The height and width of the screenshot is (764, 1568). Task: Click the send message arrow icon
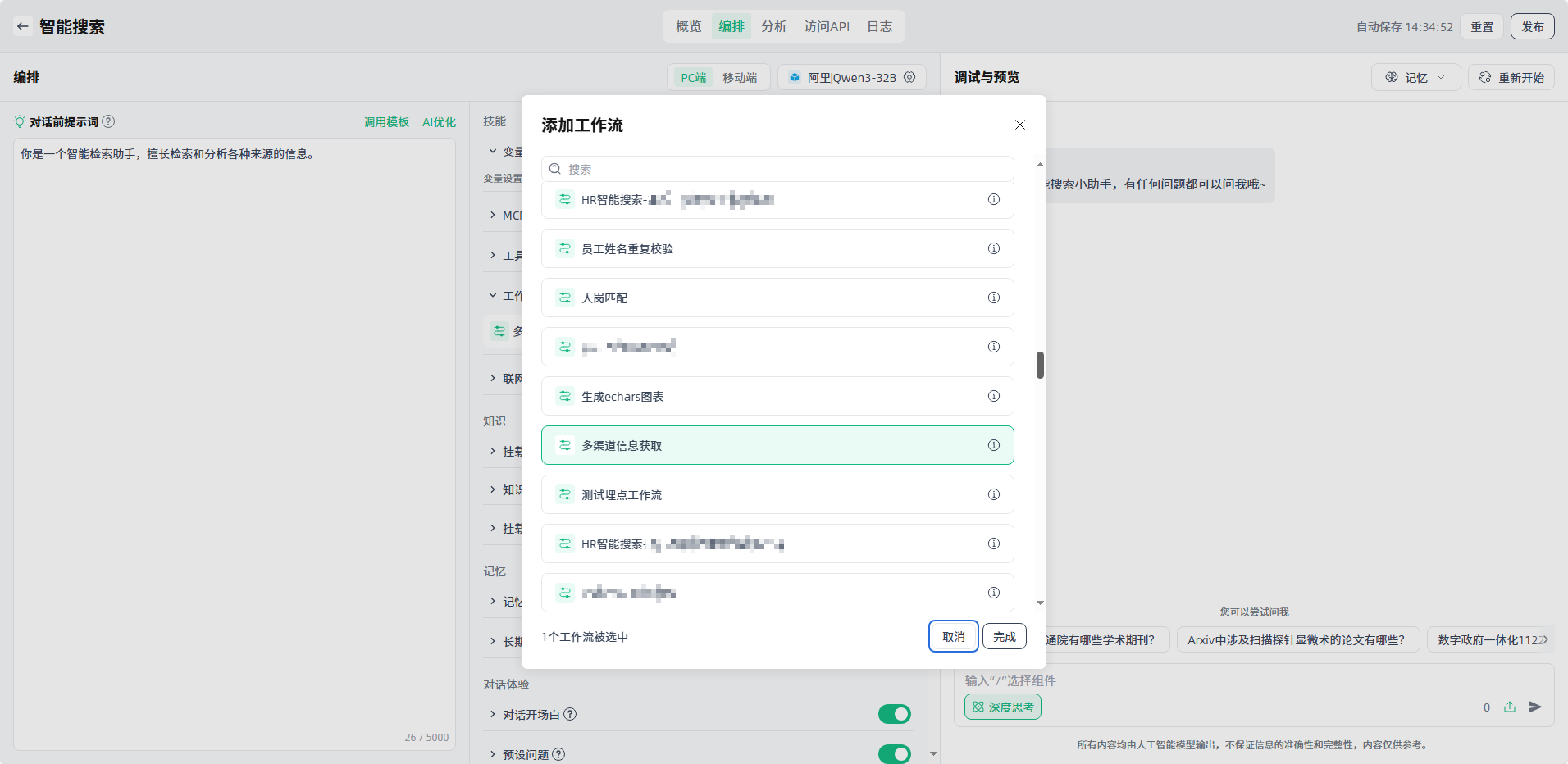coord(1535,707)
